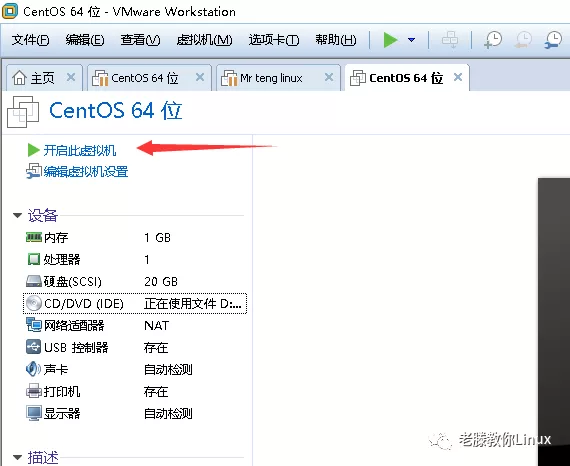
Task: Click the VM preview thumbnail
Action: pyautogui.click(x=554, y=322)
